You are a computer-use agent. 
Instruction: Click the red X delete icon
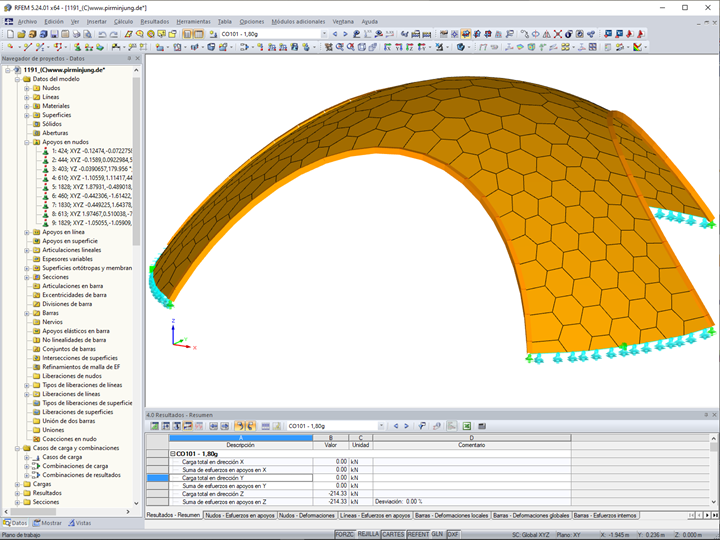point(557,34)
